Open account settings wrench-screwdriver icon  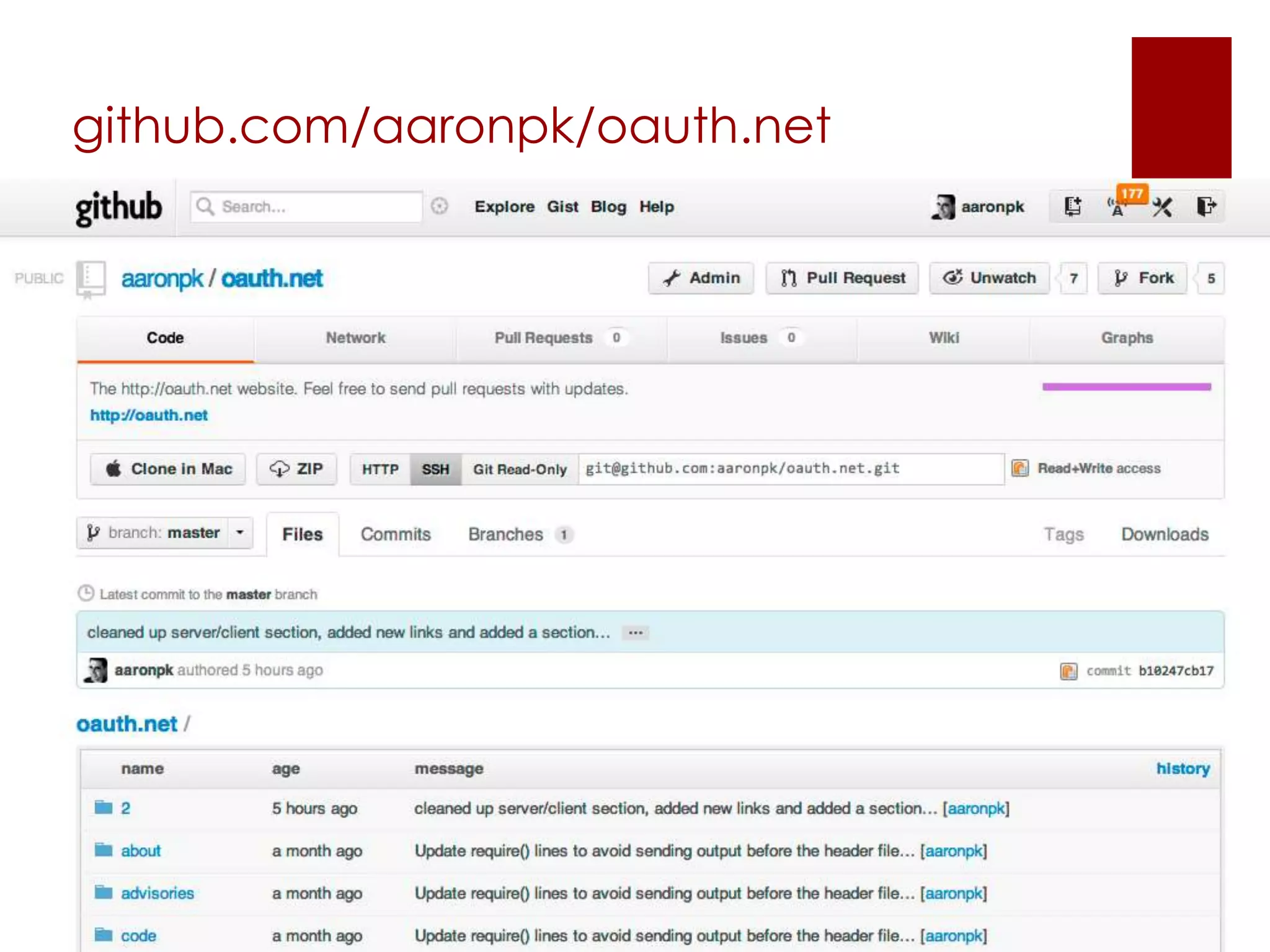click(x=1162, y=207)
